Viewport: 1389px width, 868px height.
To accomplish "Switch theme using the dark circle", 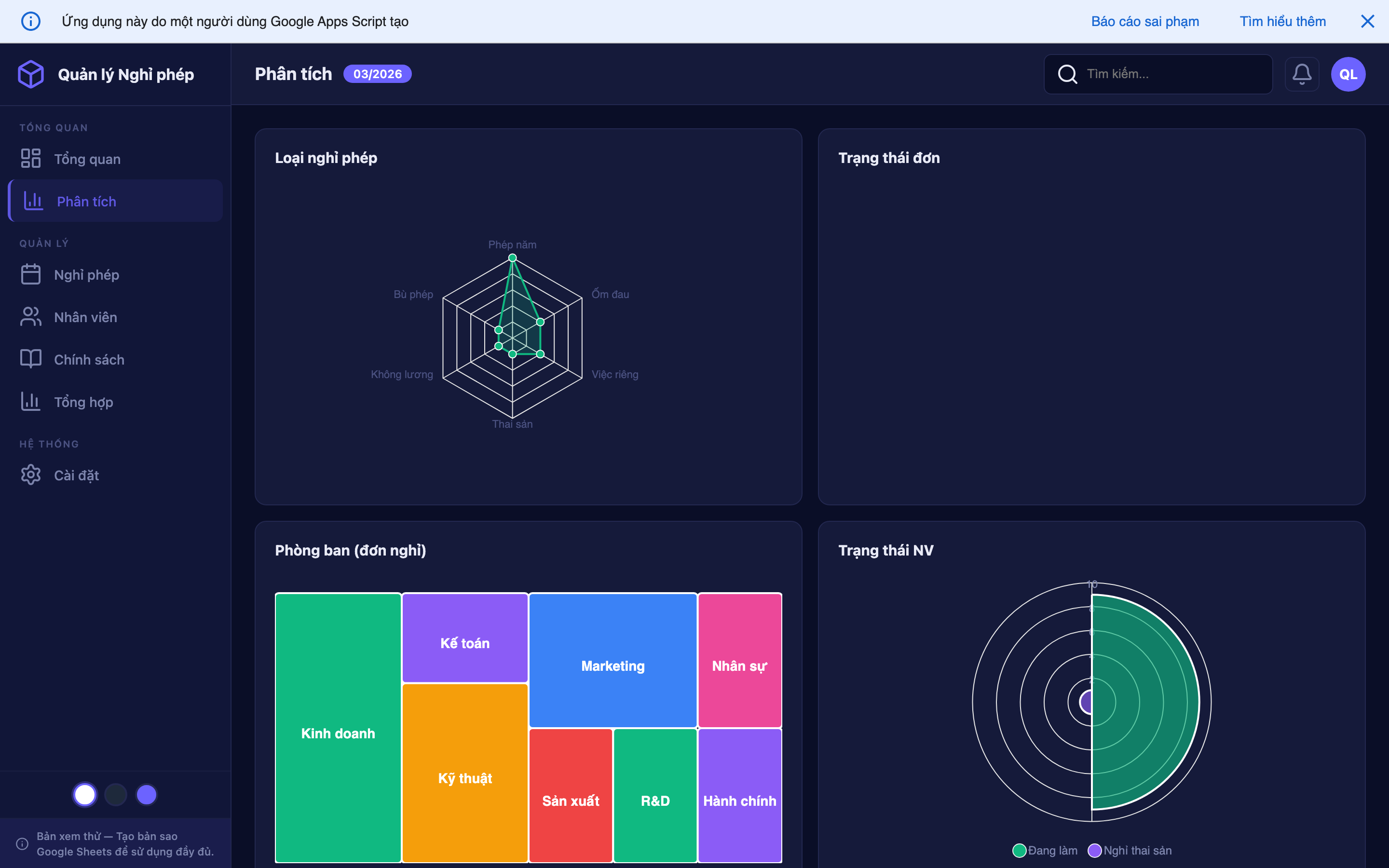I will tap(115, 795).
